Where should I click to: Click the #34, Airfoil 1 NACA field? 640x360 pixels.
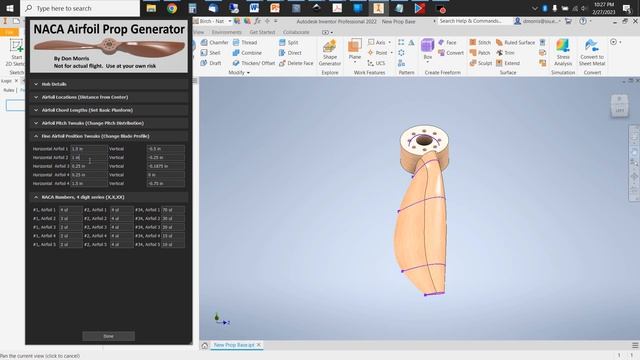click(x=173, y=210)
